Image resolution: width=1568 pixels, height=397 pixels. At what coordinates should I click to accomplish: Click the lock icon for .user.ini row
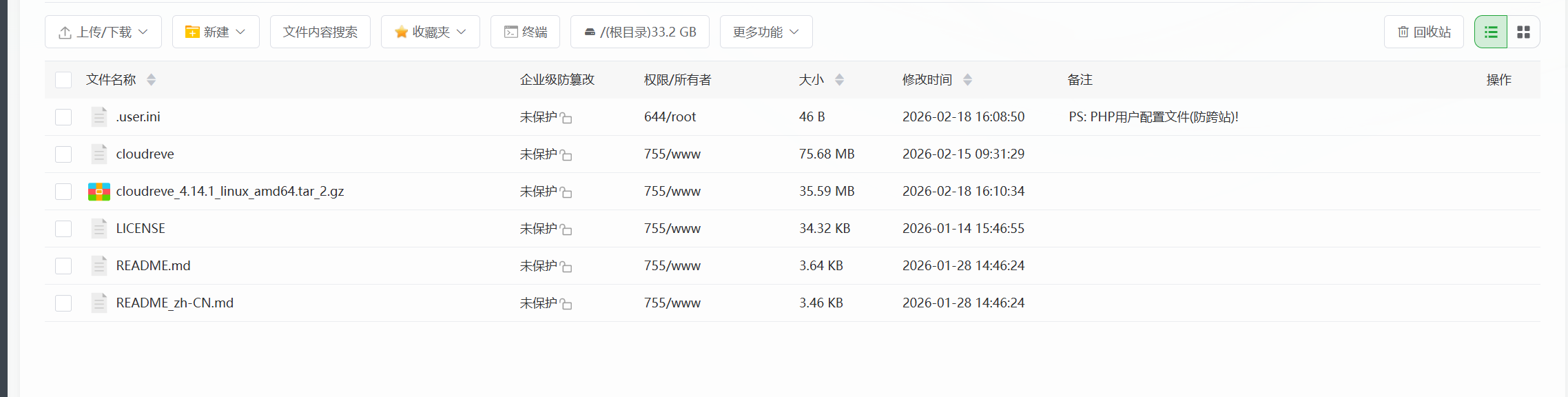[566, 118]
